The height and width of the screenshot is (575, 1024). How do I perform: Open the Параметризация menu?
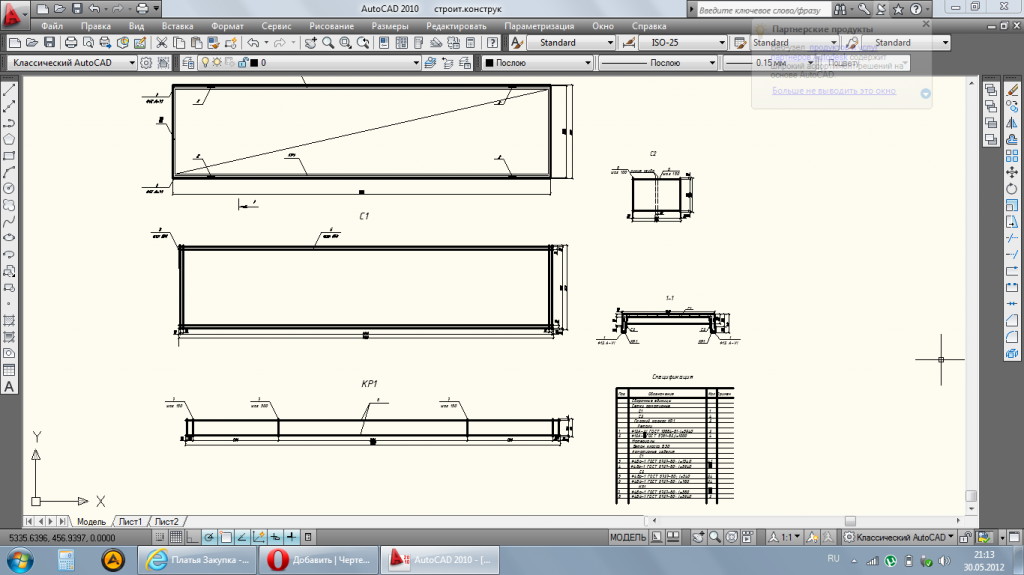tap(539, 26)
